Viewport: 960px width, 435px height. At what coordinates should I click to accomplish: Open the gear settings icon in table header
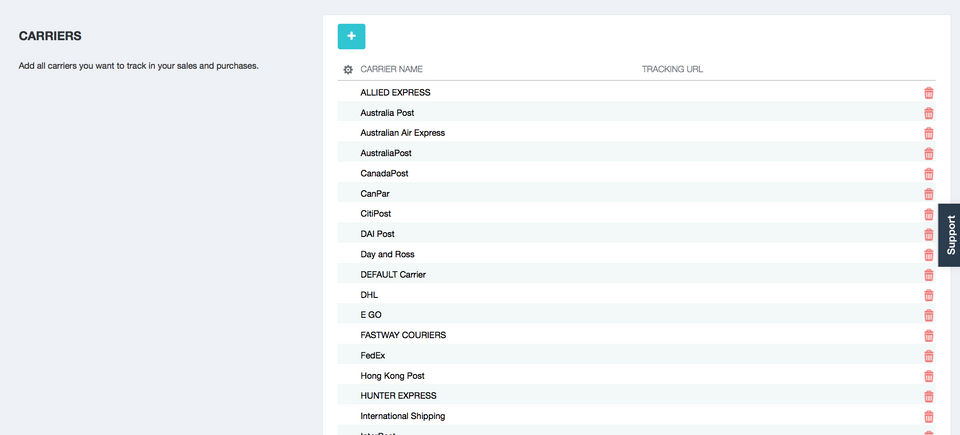click(x=348, y=70)
